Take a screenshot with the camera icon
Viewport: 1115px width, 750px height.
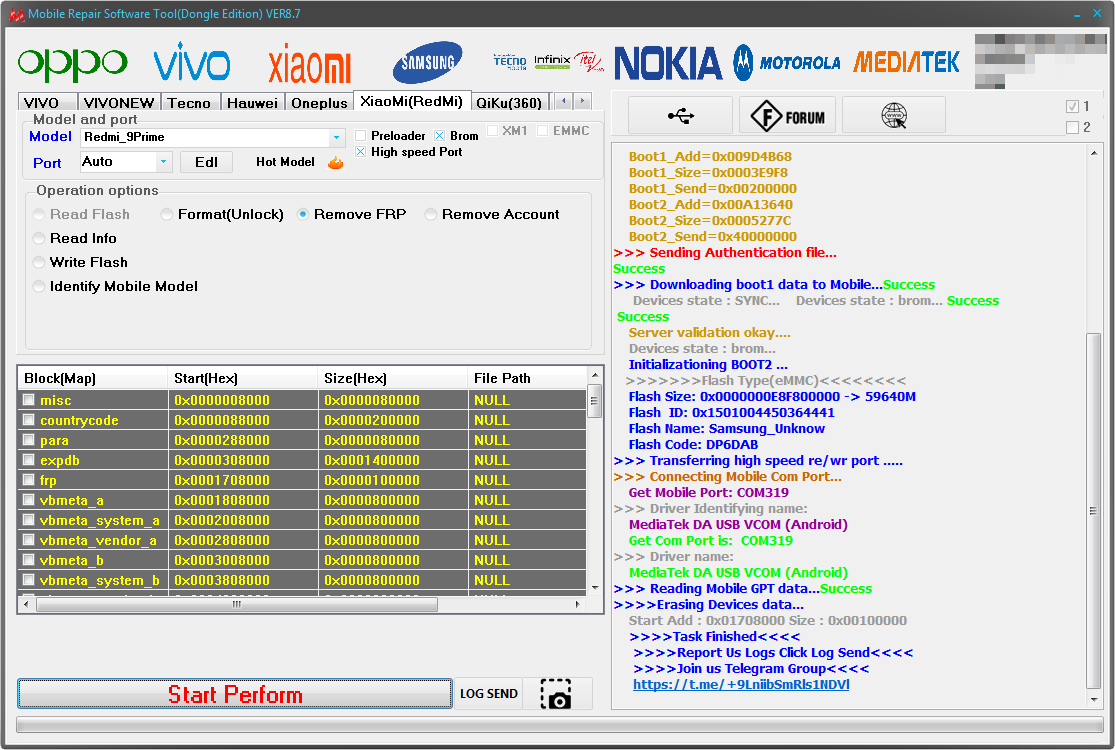pyautogui.click(x=556, y=694)
